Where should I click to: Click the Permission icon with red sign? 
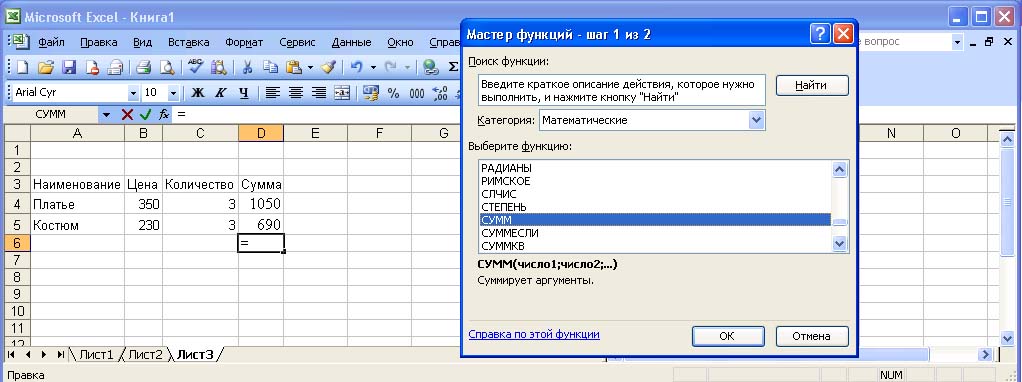pyautogui.click(x=92, y=67)
